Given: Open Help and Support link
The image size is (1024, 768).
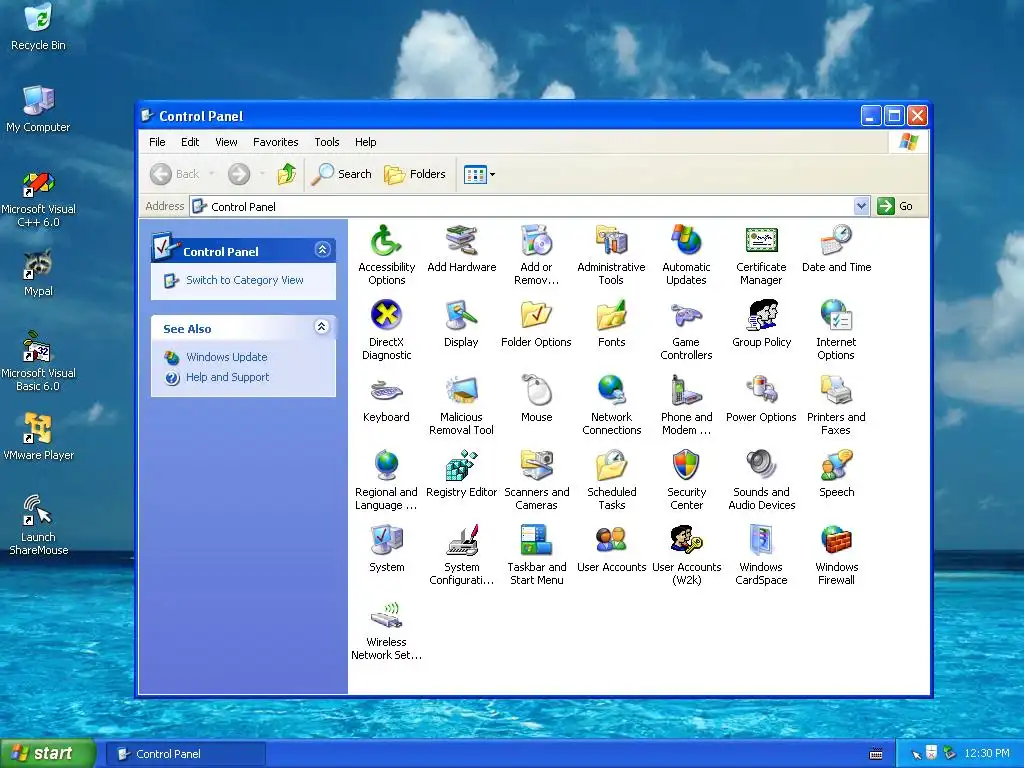Looking at the screenshot, I should 227,377.
